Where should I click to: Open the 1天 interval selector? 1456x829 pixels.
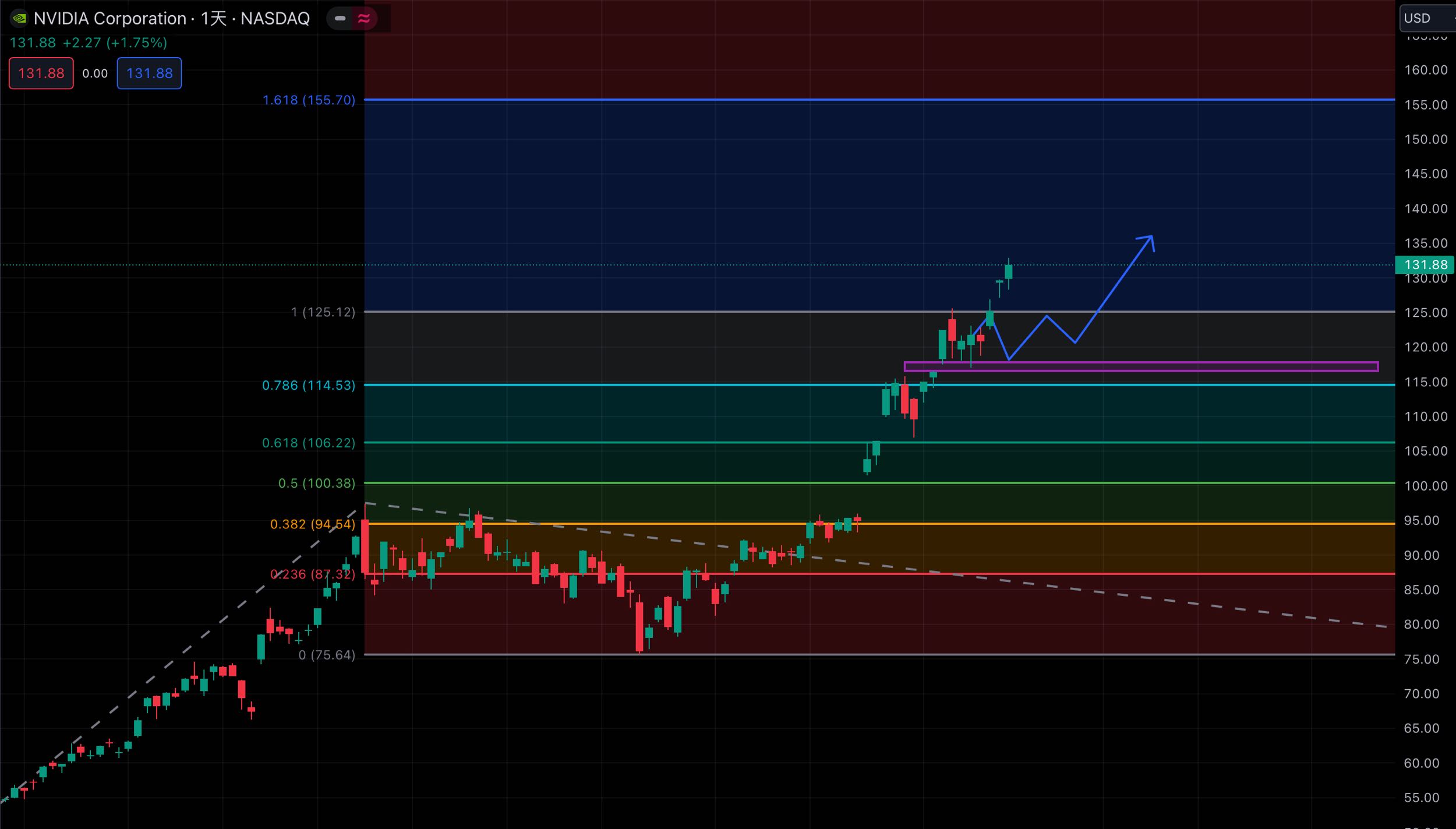(213, 19)
